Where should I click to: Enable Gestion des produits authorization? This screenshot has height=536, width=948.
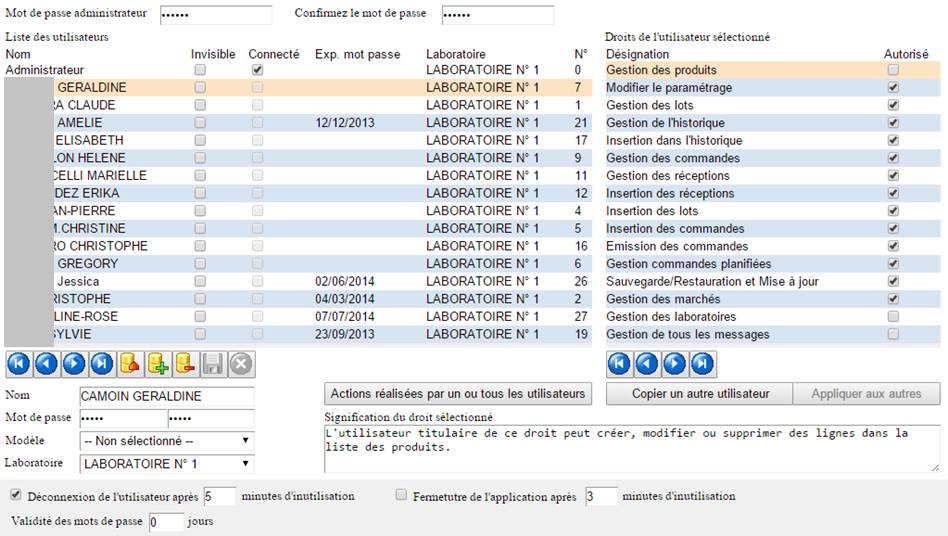tap(893, 70)
